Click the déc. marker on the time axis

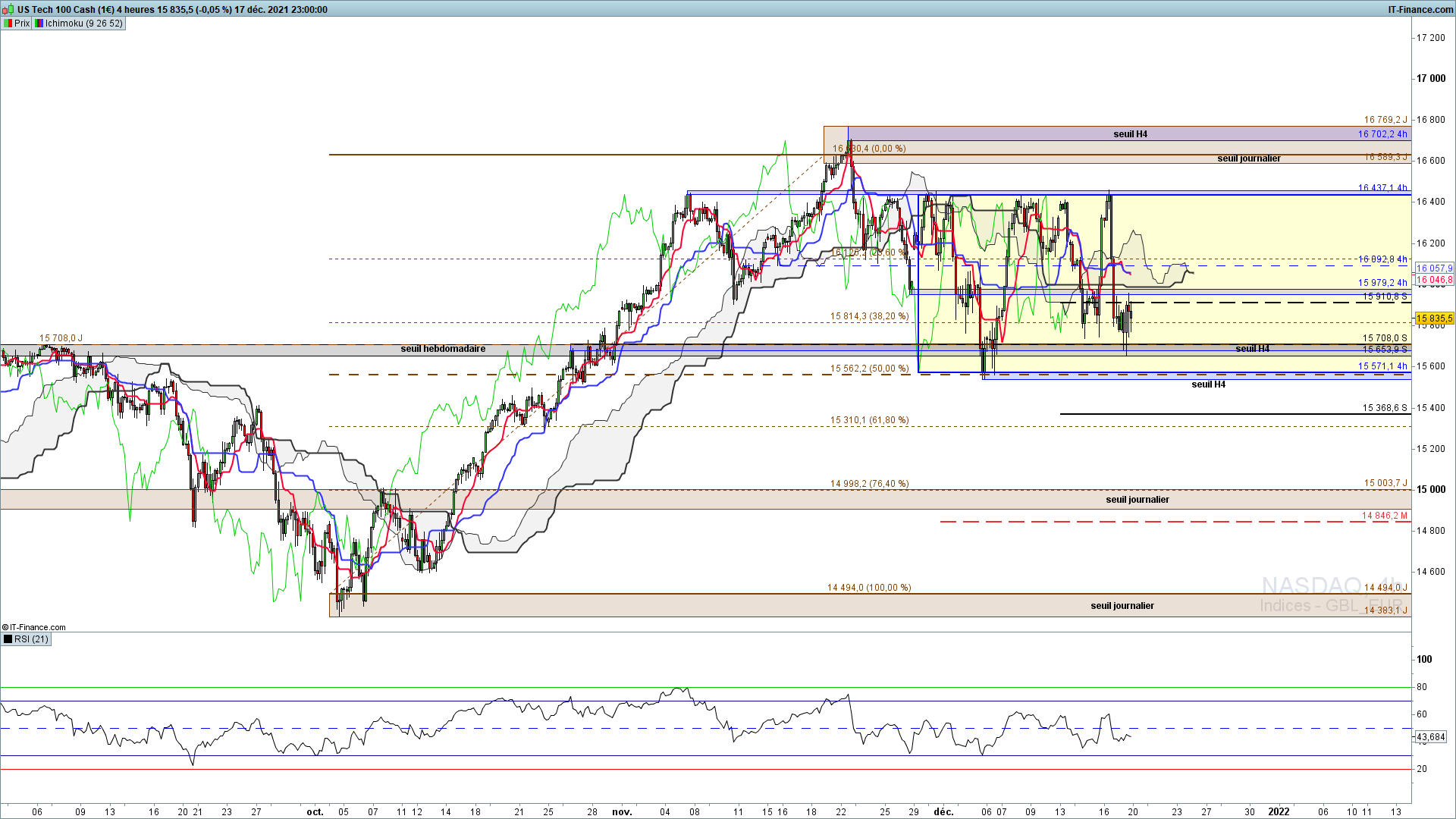tap(943, 811)
